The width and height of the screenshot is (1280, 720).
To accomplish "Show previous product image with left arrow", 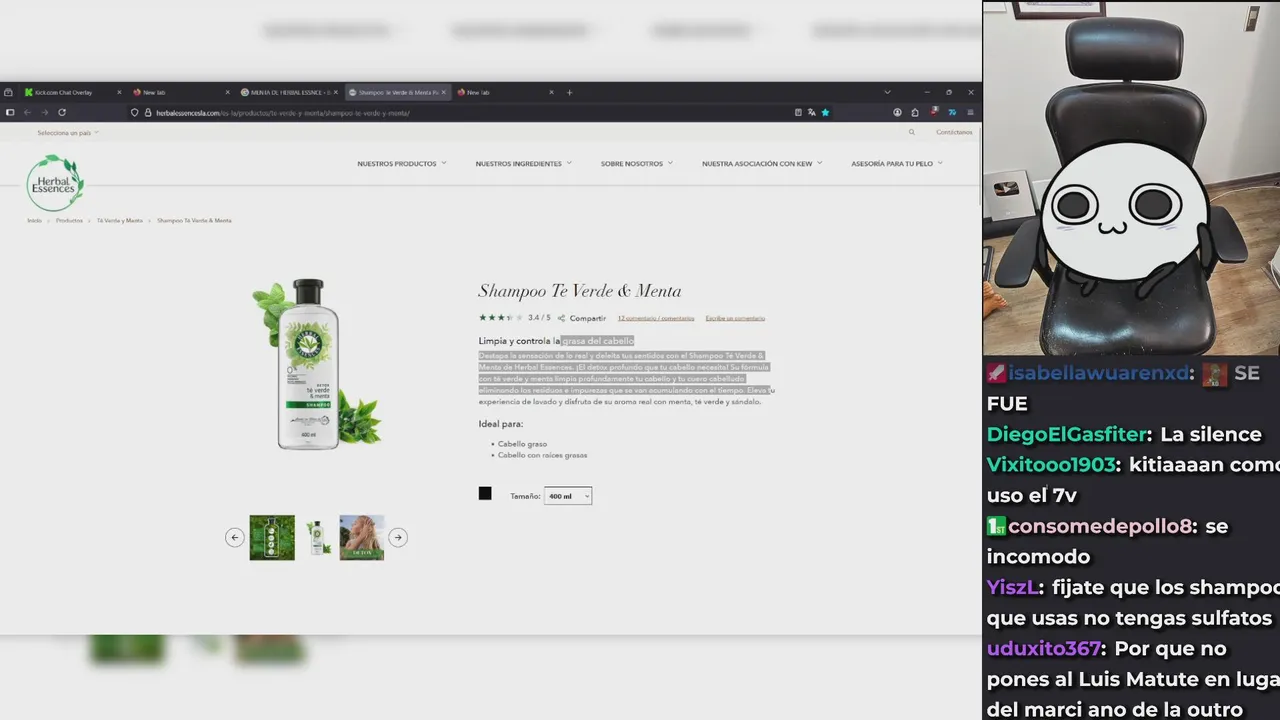I will (235, 537).
